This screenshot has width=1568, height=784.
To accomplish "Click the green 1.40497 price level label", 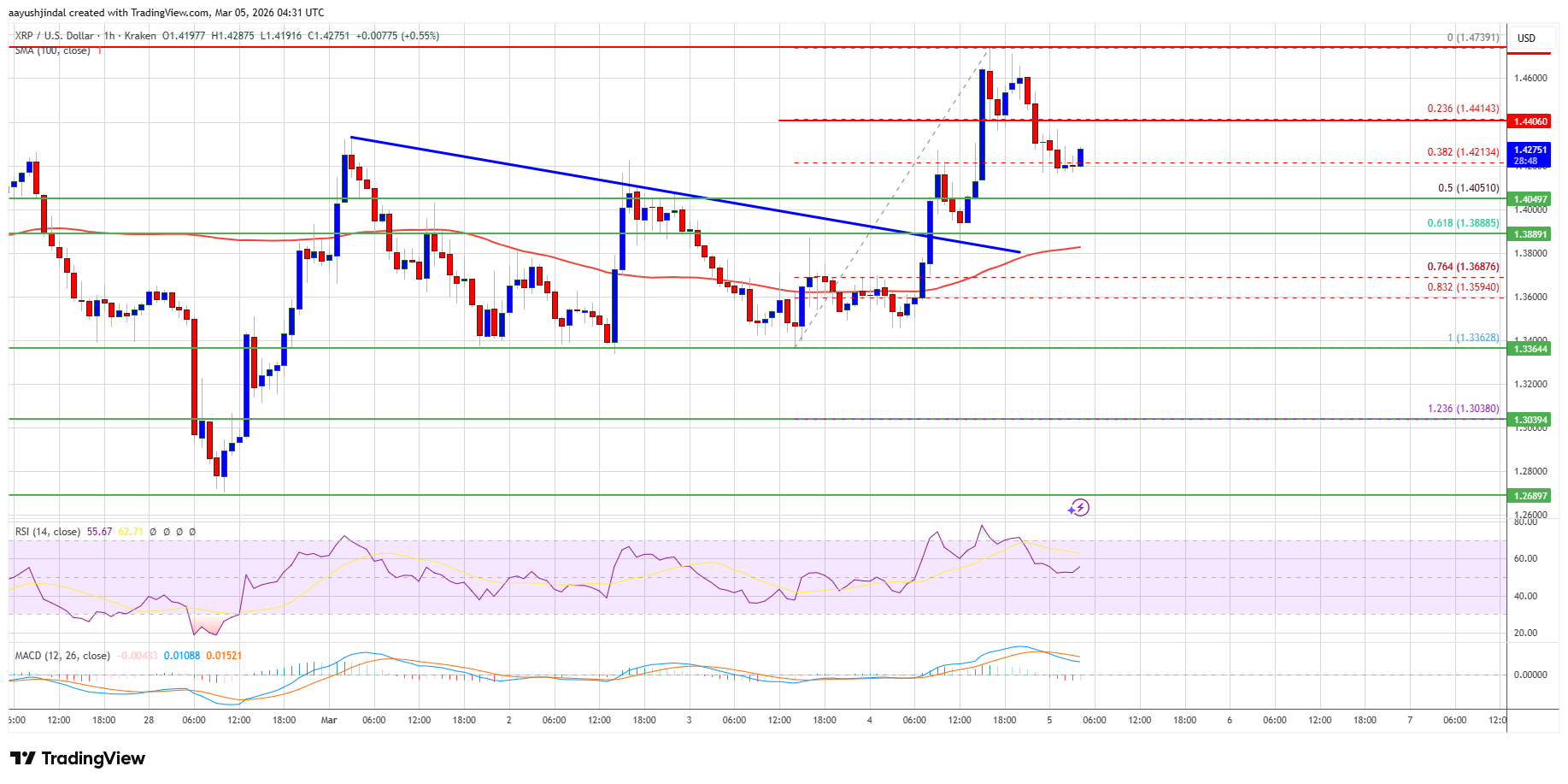I will [1530, 199].
